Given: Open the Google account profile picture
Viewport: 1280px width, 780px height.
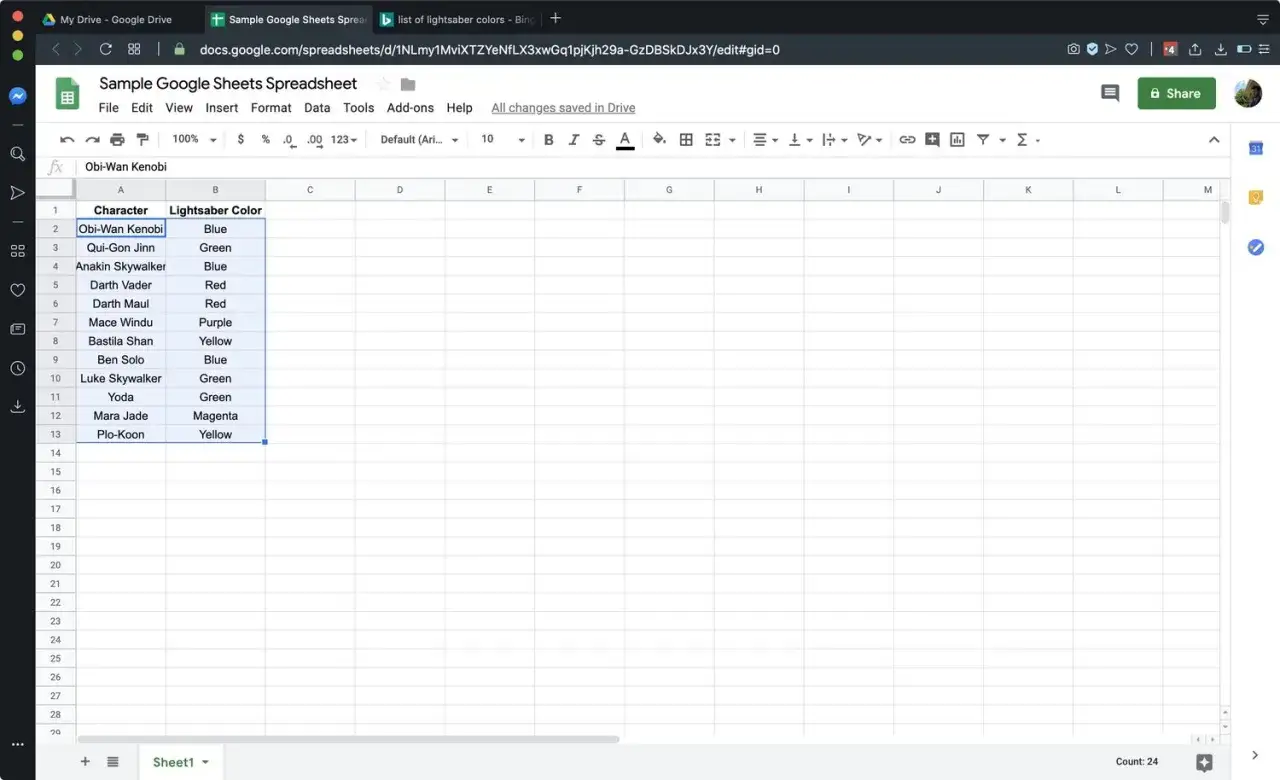Looking at the screenshot, I should tap(1247, 93).
